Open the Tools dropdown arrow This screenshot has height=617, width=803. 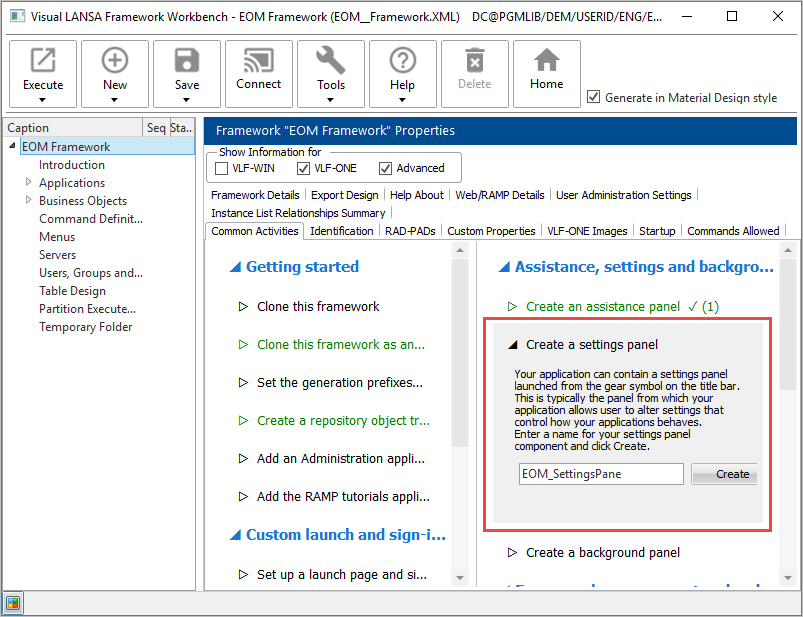pos(330,100)
